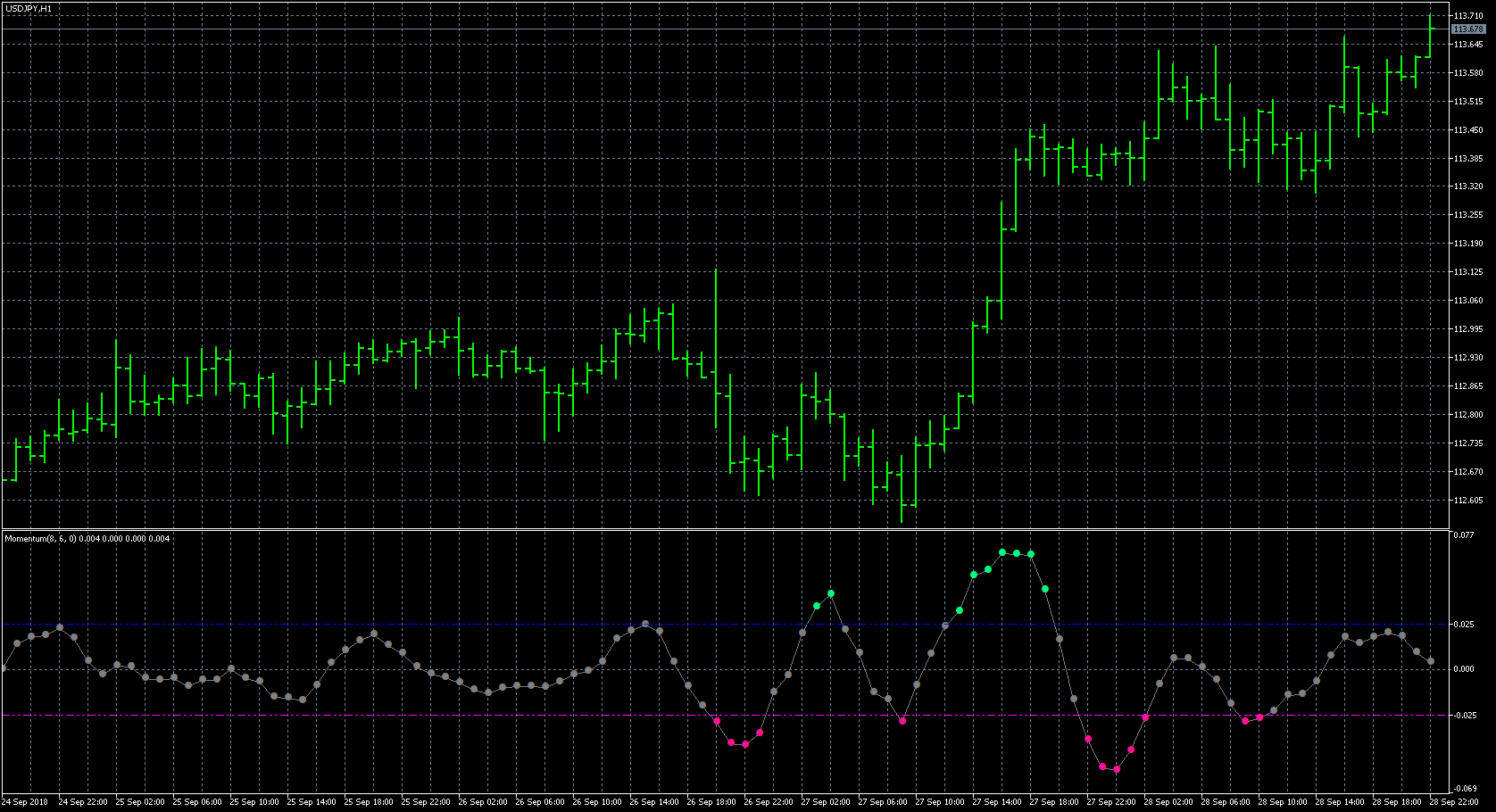Click the divider between chart and Momentum window
Image resolution: width=1496 pixels, height=812 pixels.
click(714, 530)
